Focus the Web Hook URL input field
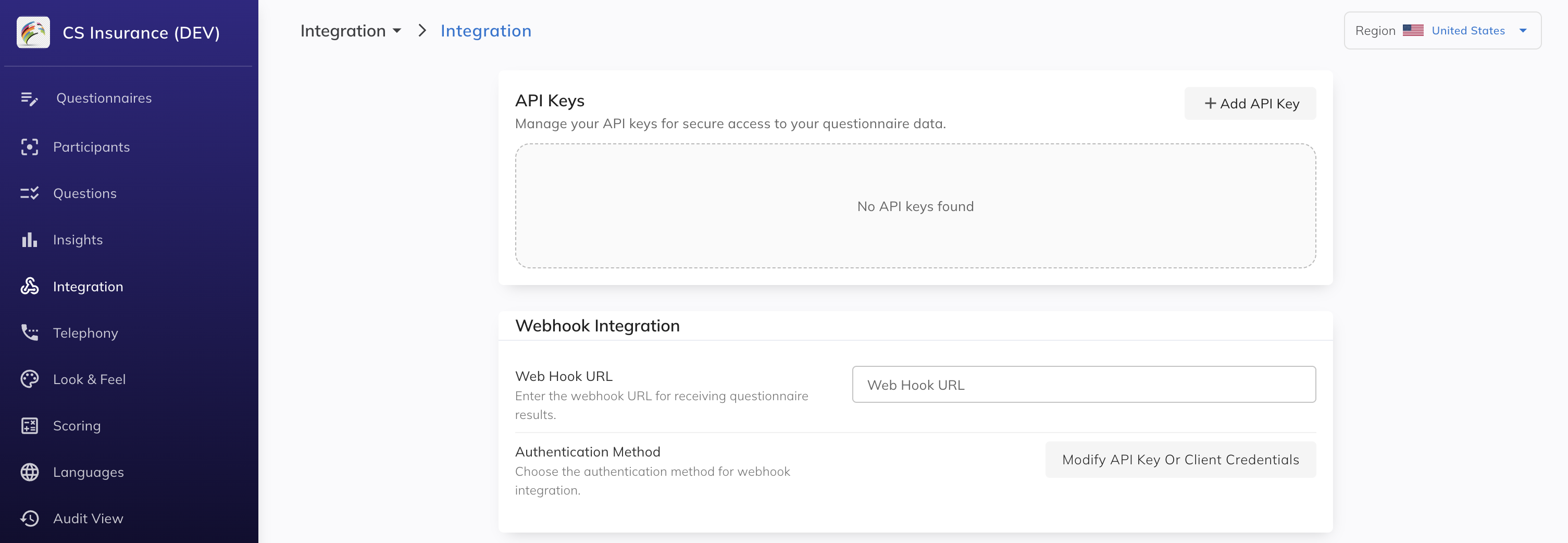This screenshot has width=1568, height=543. point(1084,385)
